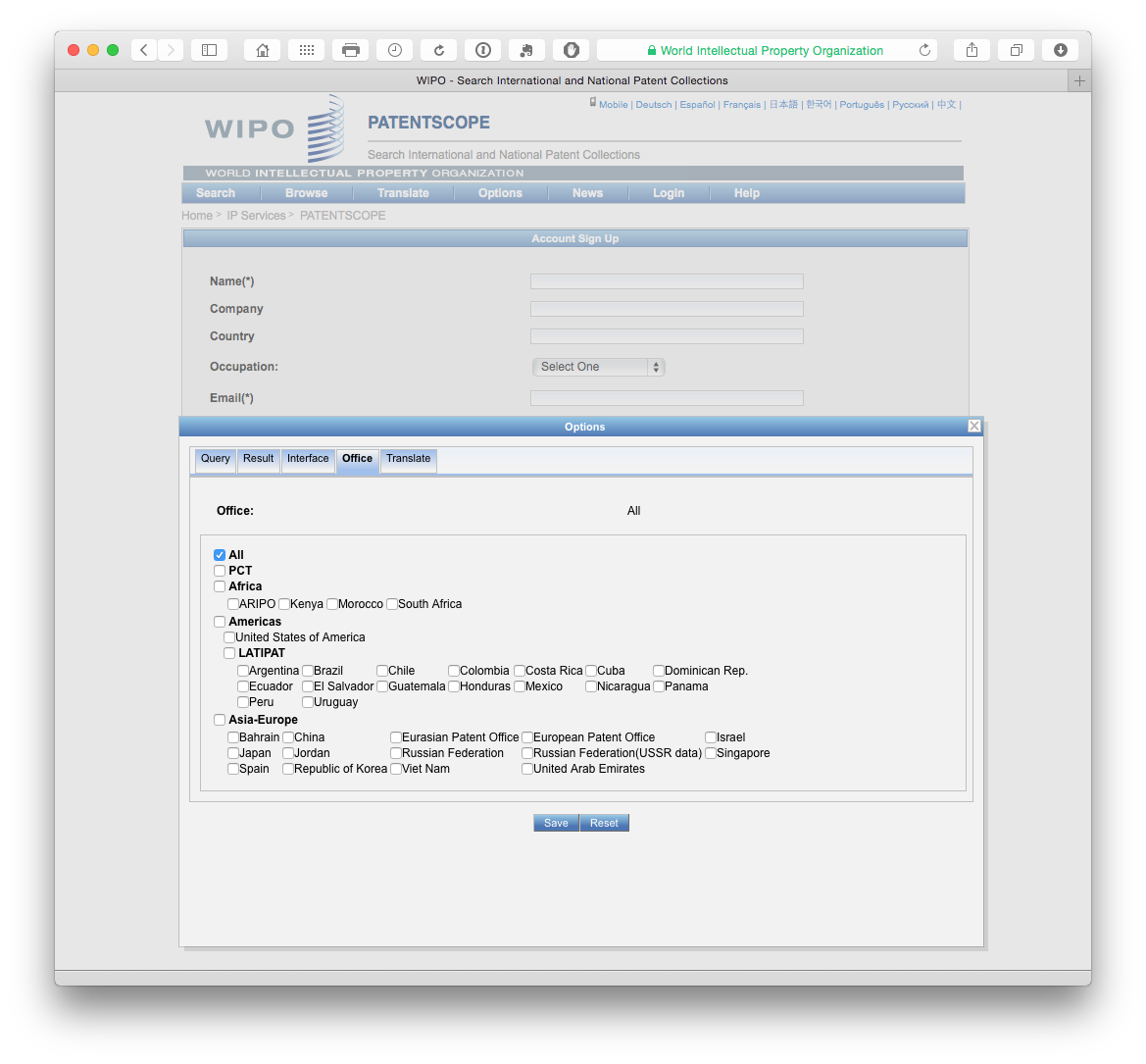The width and height of the screenshot is (1146, 1064).
Task: Select the Office tab
Action: pos(358,459)
